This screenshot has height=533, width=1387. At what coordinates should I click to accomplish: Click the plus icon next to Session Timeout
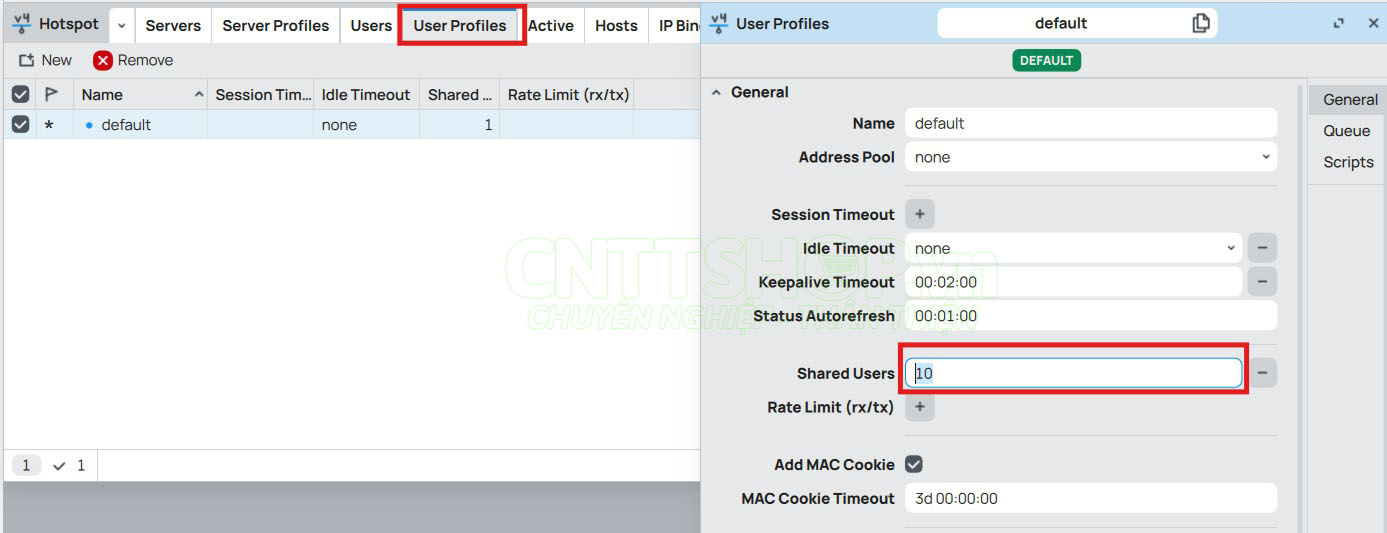(x=920, y=214)
